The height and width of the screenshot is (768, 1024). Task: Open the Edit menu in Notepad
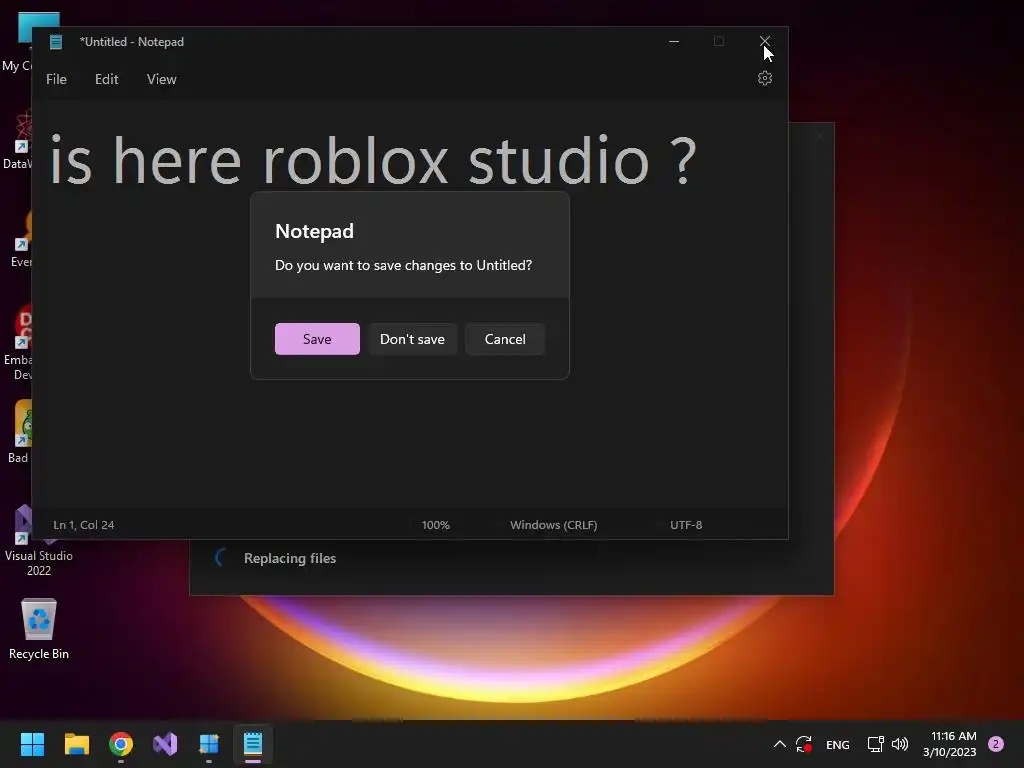click(x=106, y=79)
